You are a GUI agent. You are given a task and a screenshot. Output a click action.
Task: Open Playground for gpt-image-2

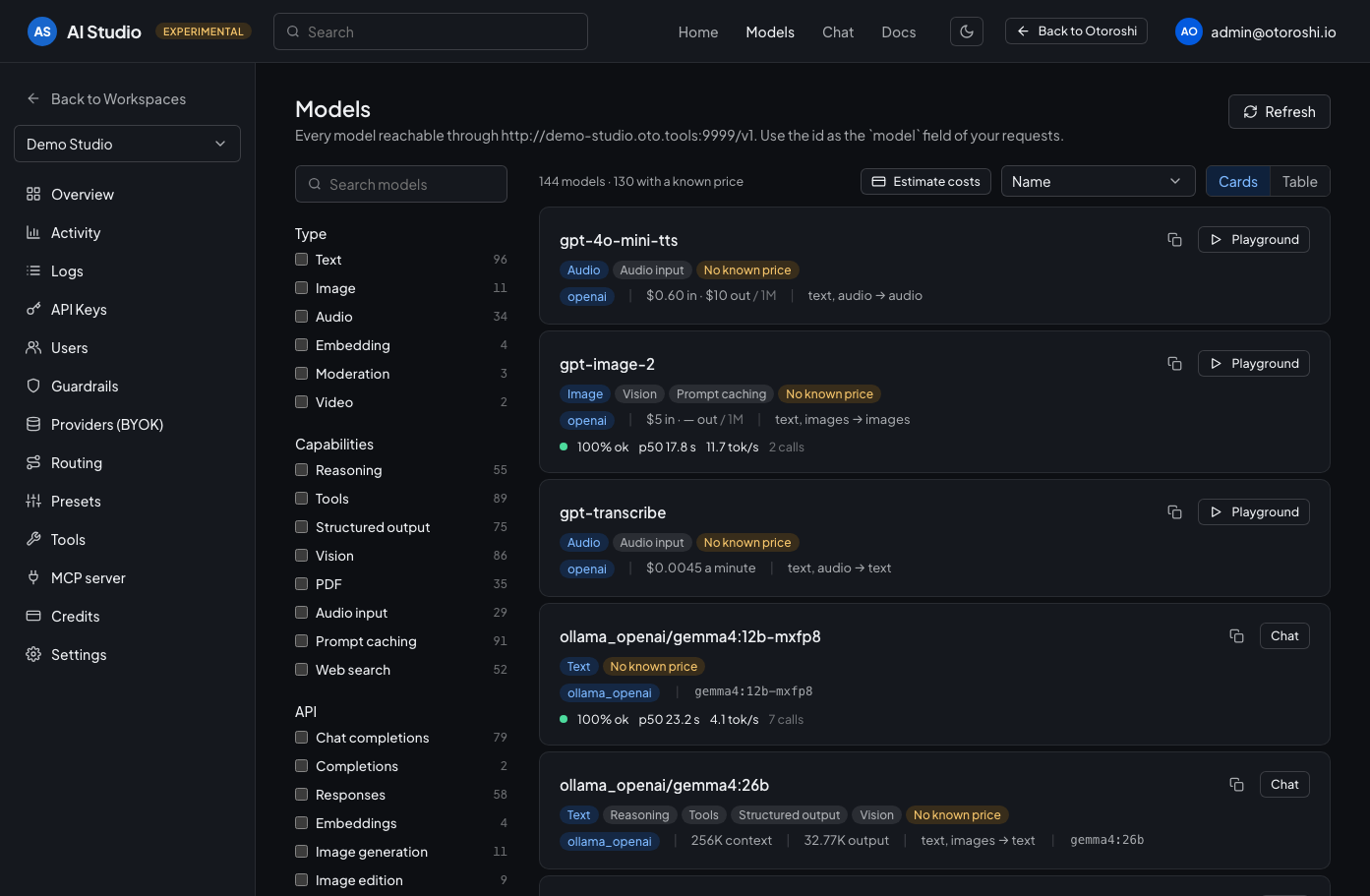click(1253, 364)
